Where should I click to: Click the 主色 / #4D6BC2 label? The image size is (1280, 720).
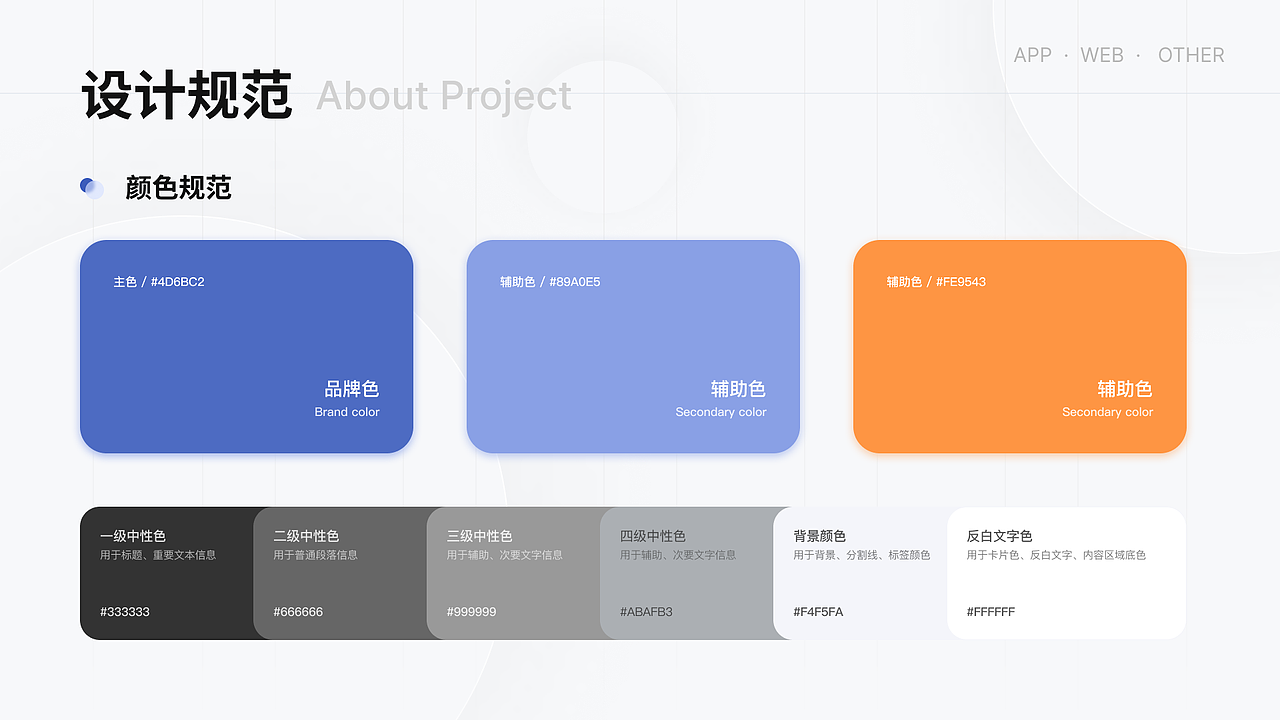159,282
